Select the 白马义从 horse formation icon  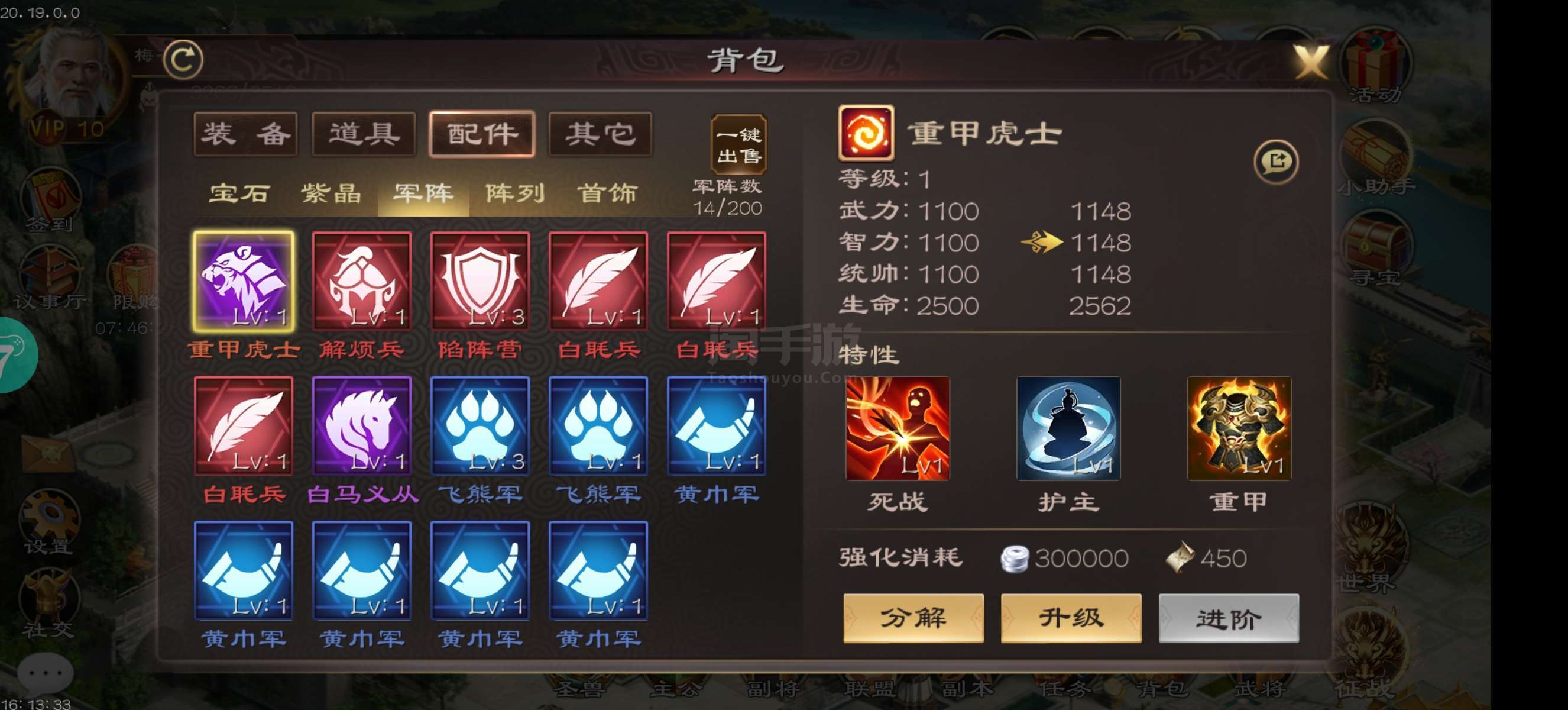(362, 425)
